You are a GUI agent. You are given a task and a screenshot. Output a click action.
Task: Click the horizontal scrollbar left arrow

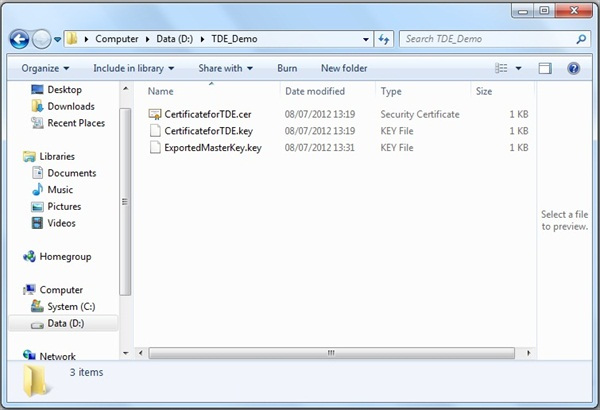(141, 353)
